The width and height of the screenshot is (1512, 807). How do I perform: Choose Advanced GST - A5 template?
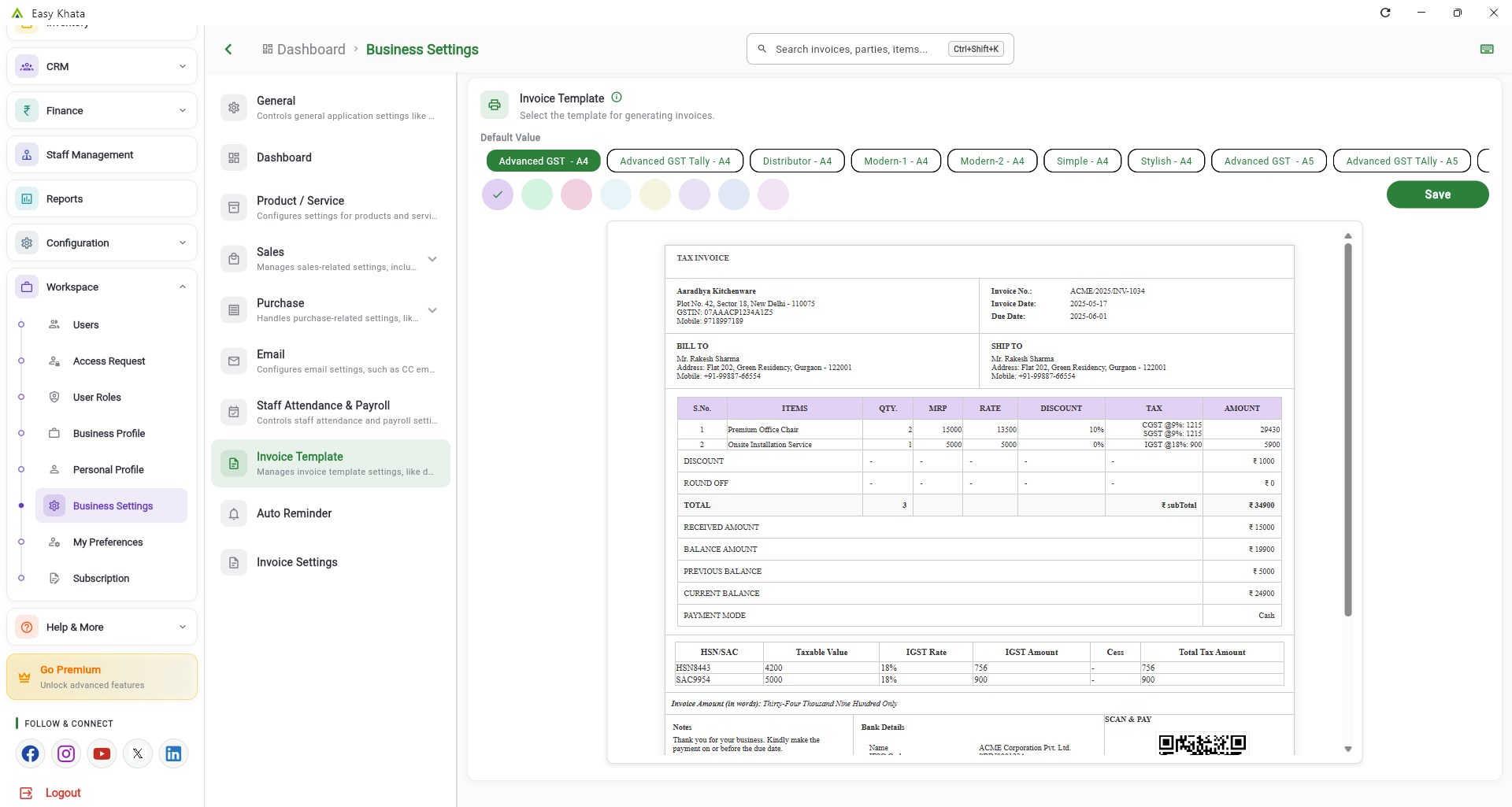pos(1269,161)
